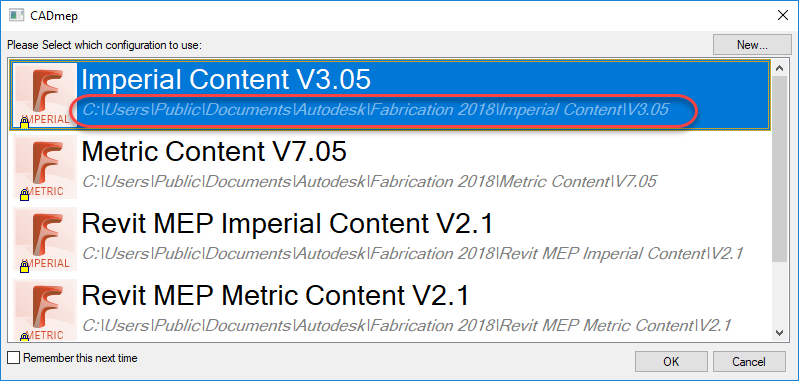Dismiss dialog with Cancel button
Image resolution: width=799 pixels, height=381 pixels.
coord(749,362)
